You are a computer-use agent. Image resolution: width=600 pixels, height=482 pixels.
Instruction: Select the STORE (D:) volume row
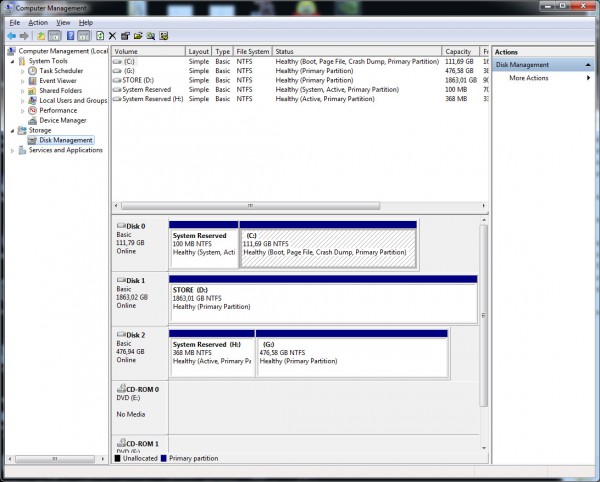tap(300, 80)
